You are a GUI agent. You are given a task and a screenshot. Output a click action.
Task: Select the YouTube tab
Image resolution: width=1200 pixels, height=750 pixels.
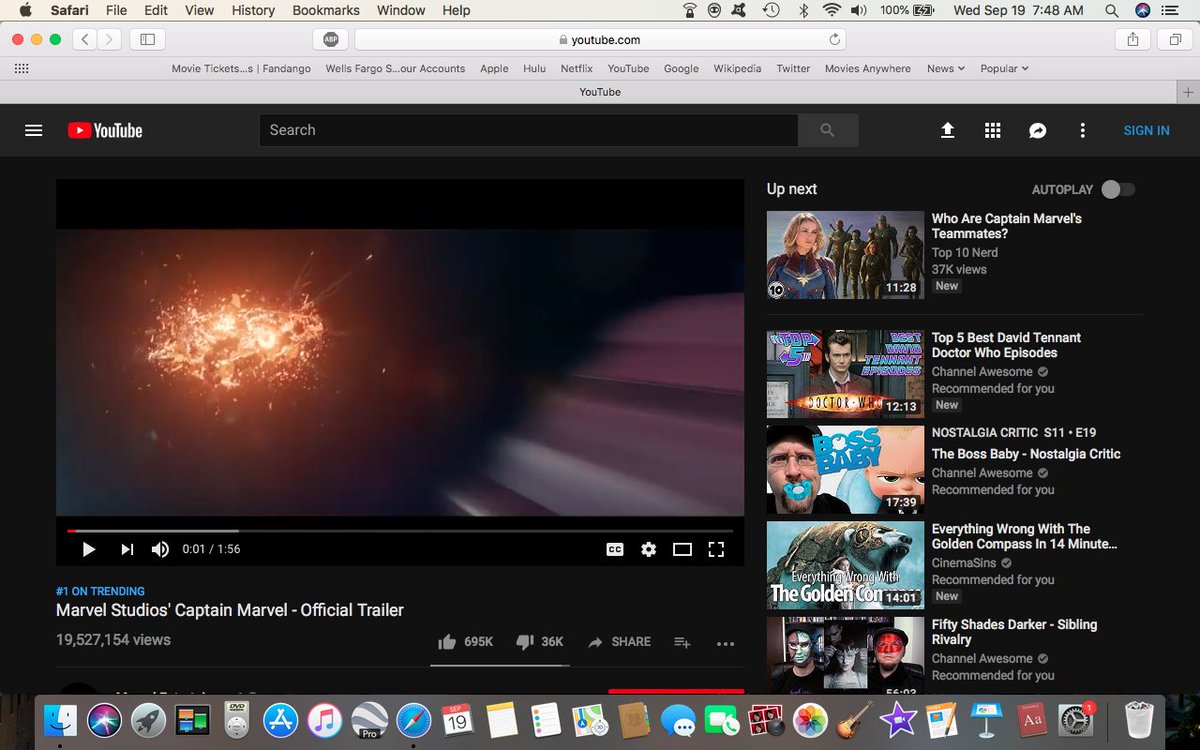(x=600, y=91)
